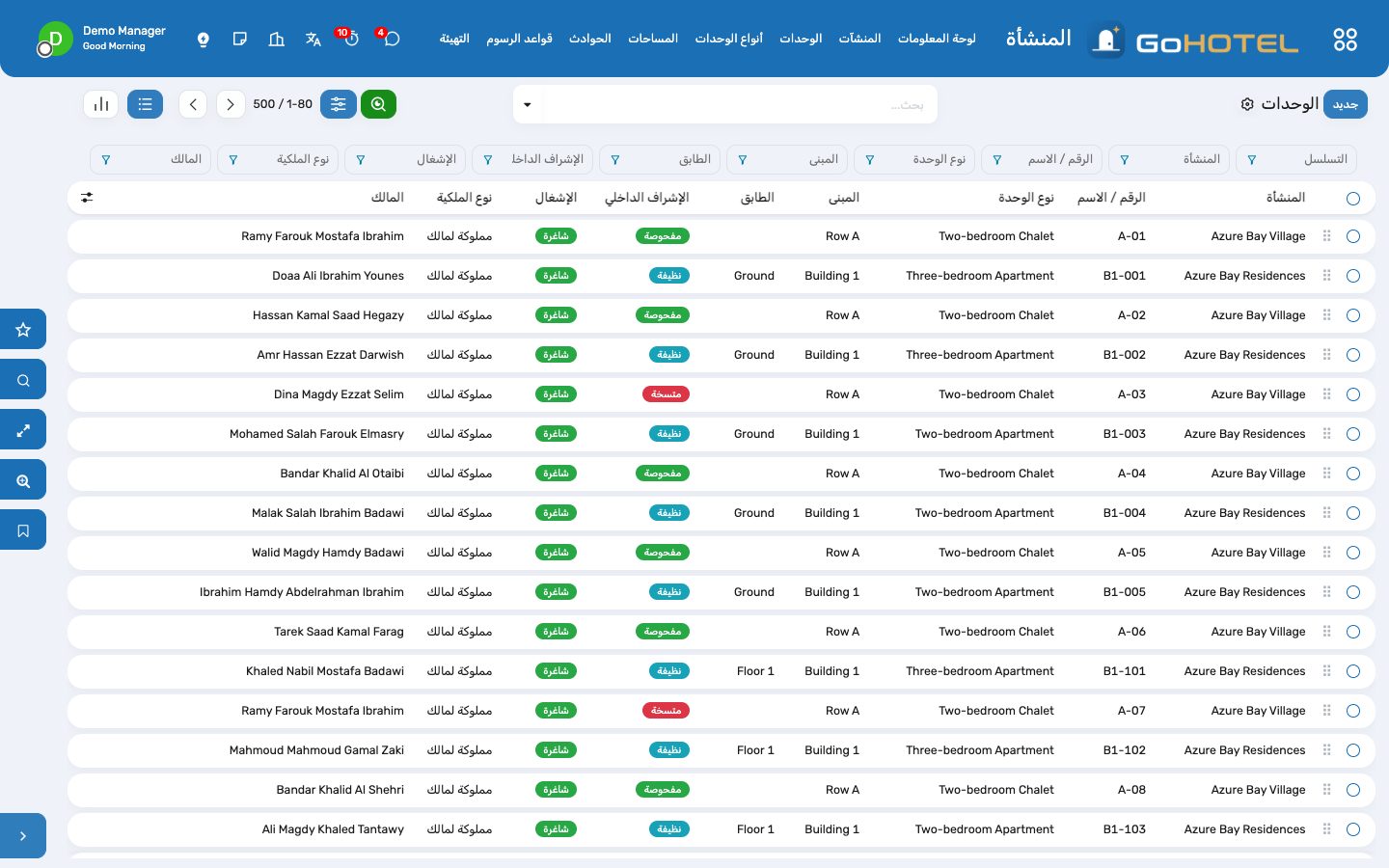Open the sticky note icon
The image size is (1389, 868).
(x=239, y=40)
